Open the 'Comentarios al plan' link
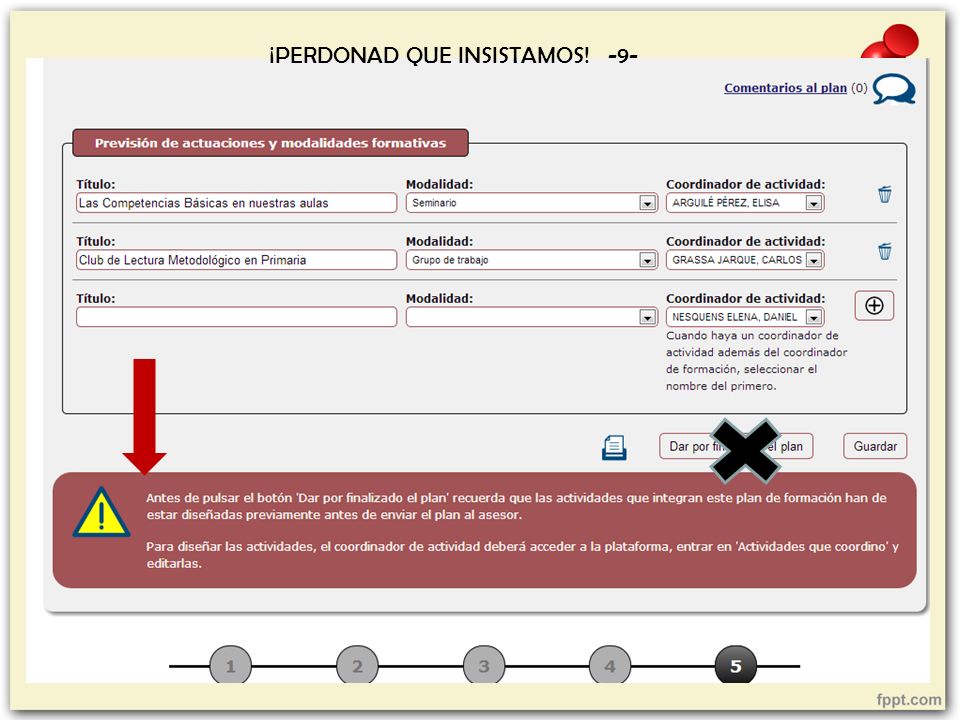Screen dimensions: 960x720 (786, 88)
